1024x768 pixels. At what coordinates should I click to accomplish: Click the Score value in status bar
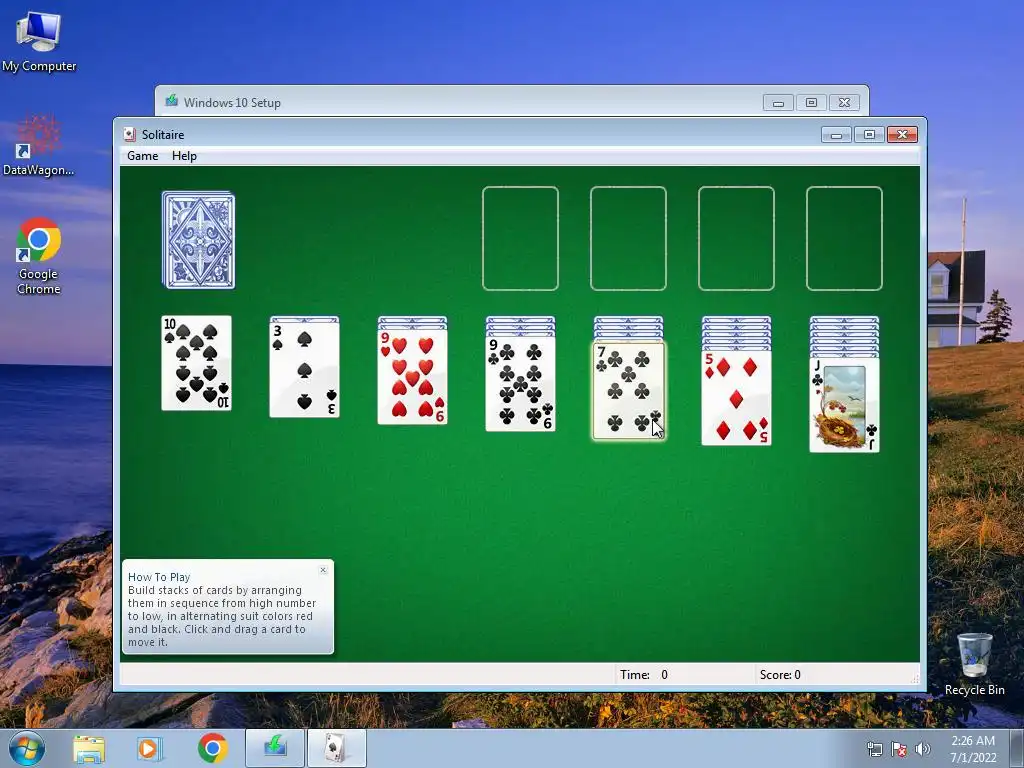780,675
